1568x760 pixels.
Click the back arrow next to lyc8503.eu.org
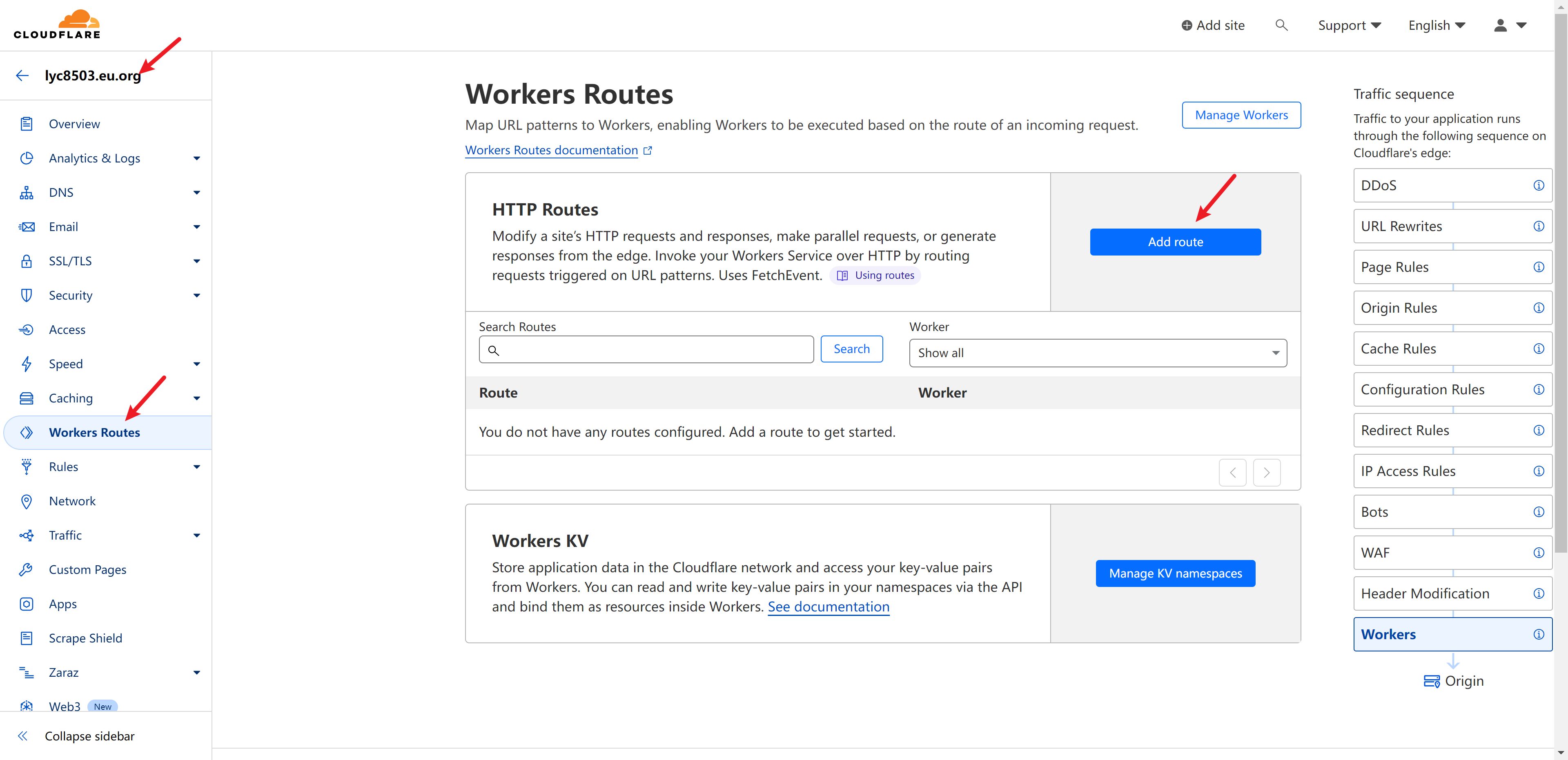click(x=22, y=76)
